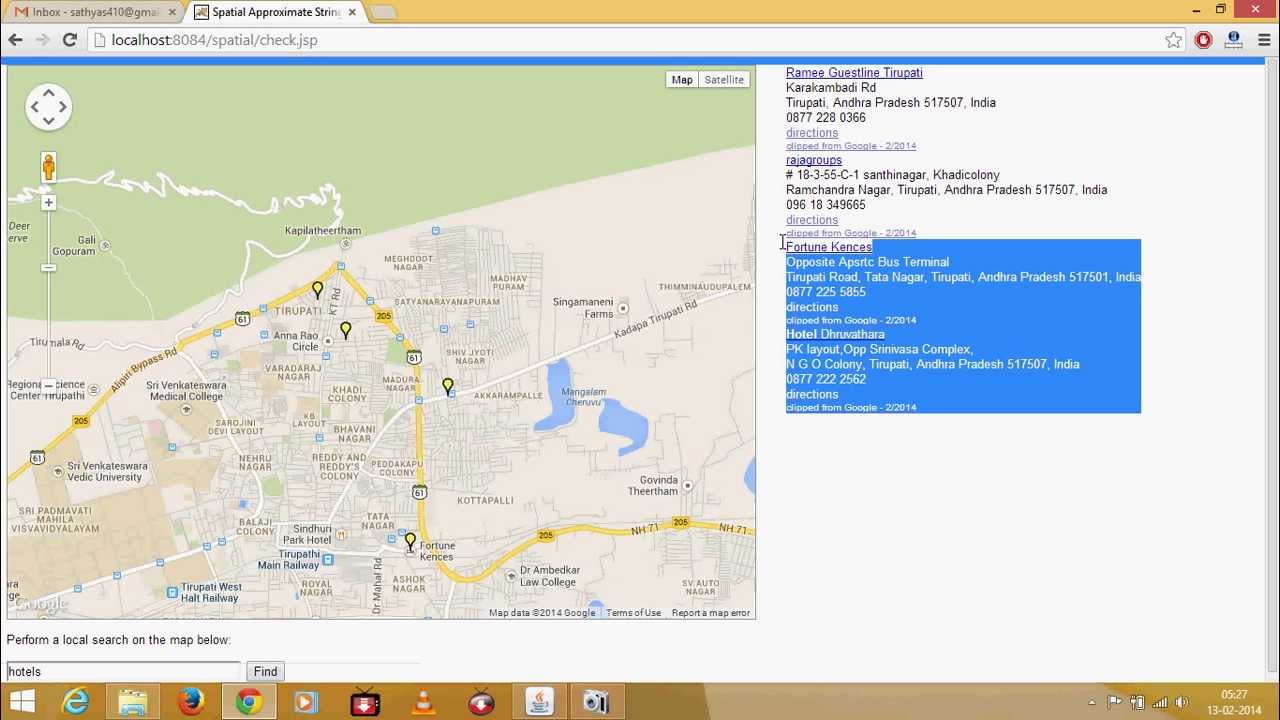
Task: Pan the map up using the arrow control
Action: coord(48,94)
